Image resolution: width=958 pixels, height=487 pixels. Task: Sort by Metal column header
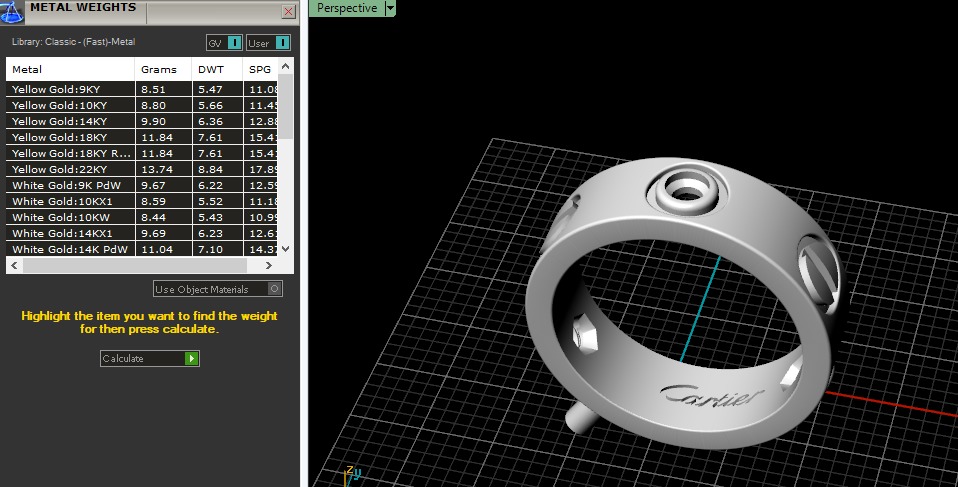pos(70,69)
